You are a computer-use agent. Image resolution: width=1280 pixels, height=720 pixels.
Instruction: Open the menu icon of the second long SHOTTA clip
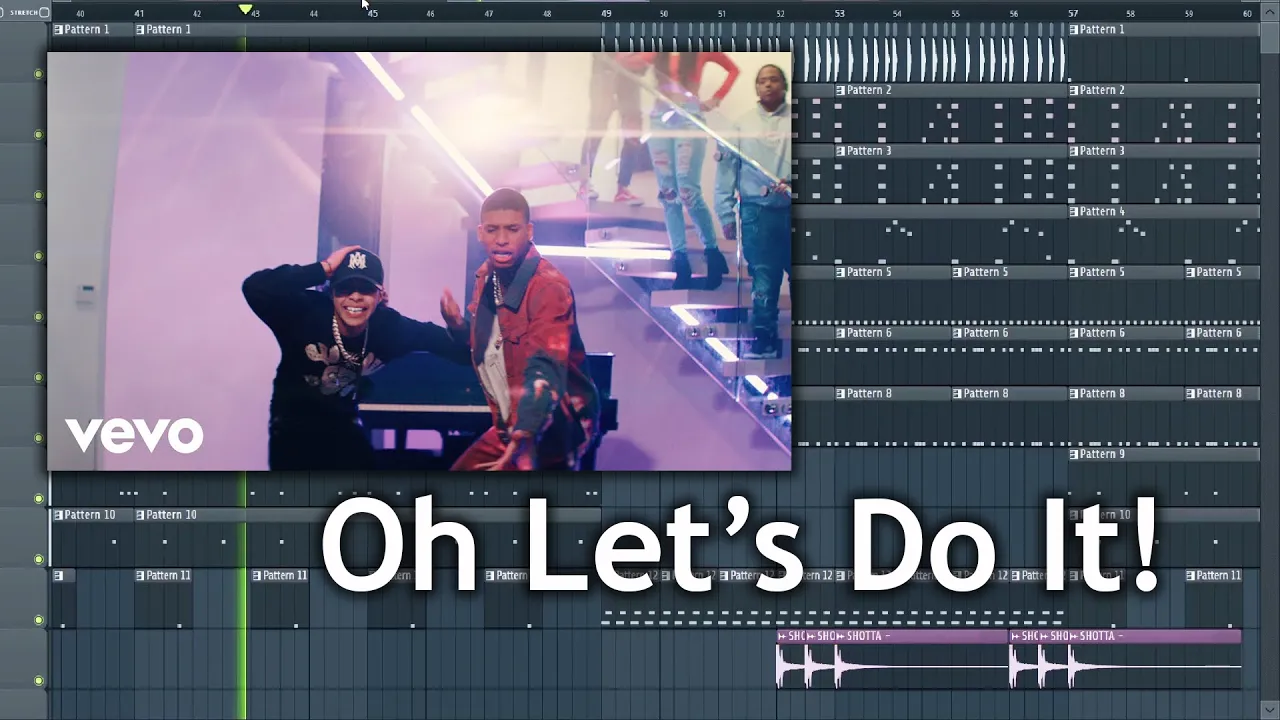(x=1074, y=636)
